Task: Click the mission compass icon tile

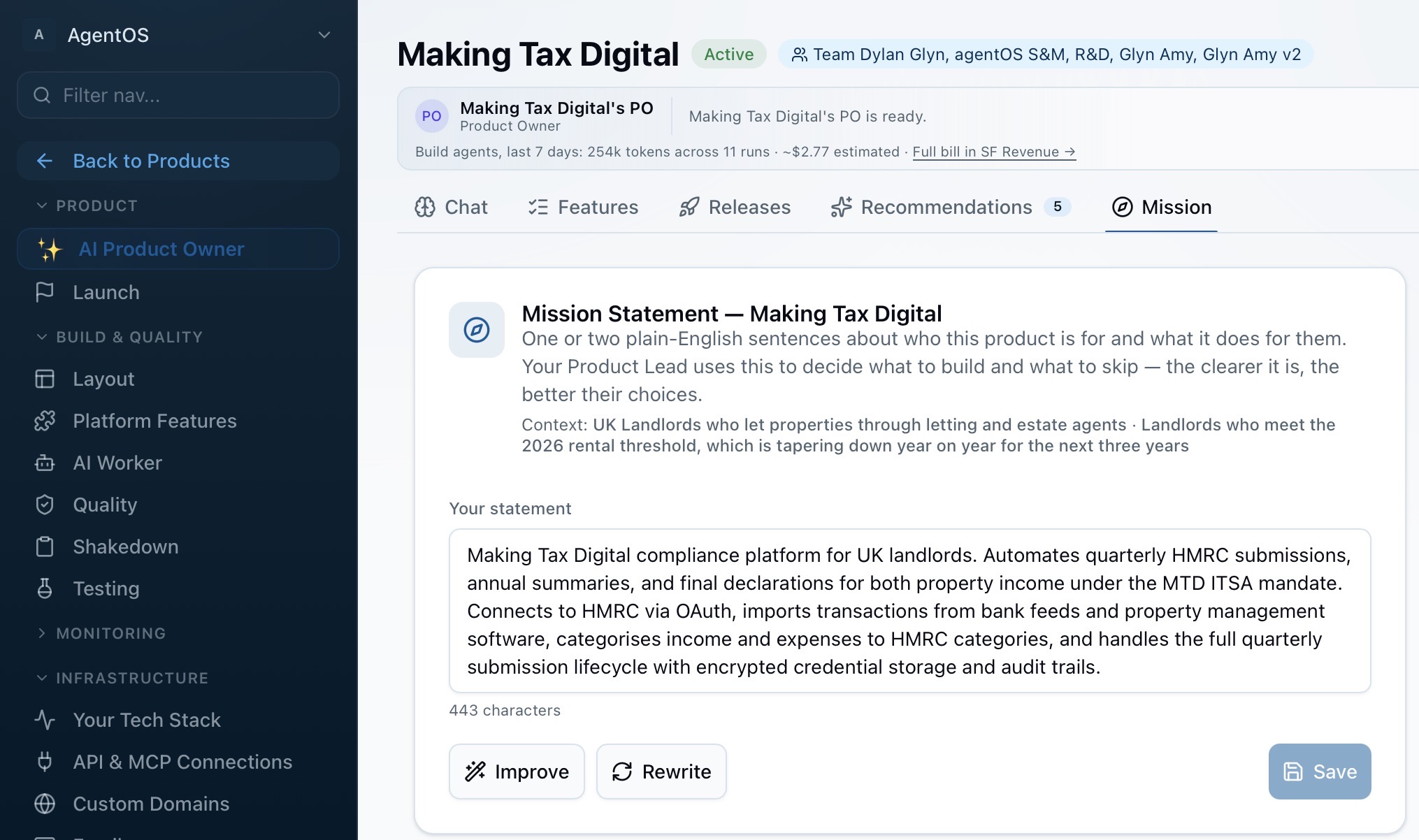Action: click(x=477, y=330)
